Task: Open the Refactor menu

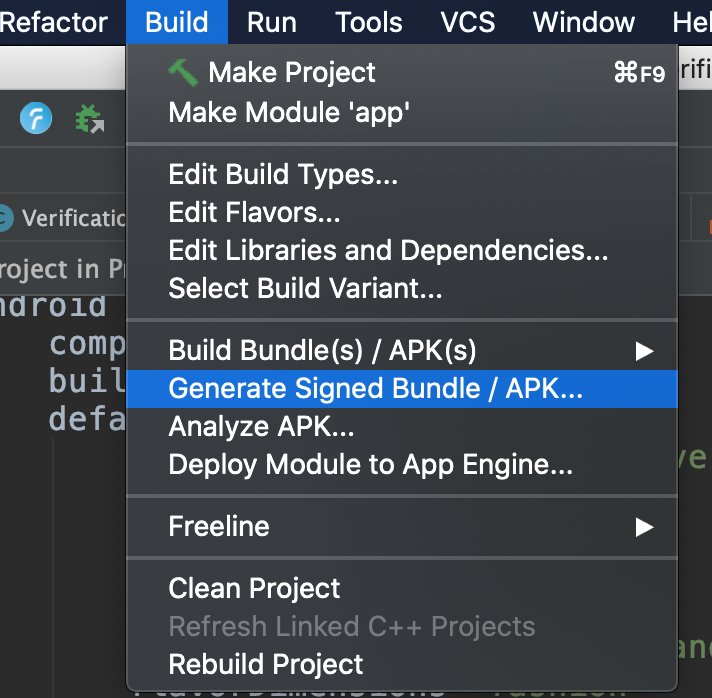Action: tap(54, 22)
